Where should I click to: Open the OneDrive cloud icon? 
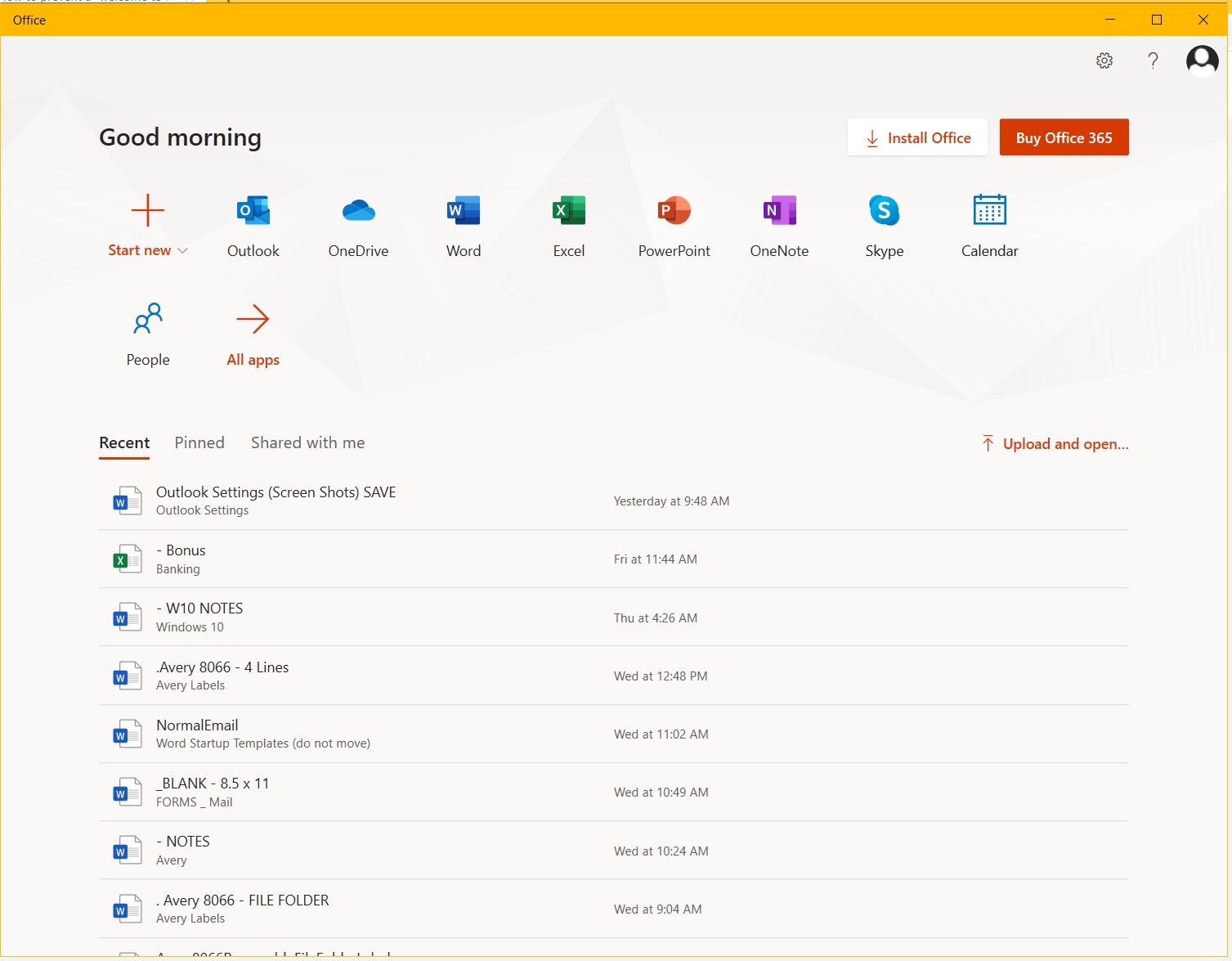click(x=358, y=210)
